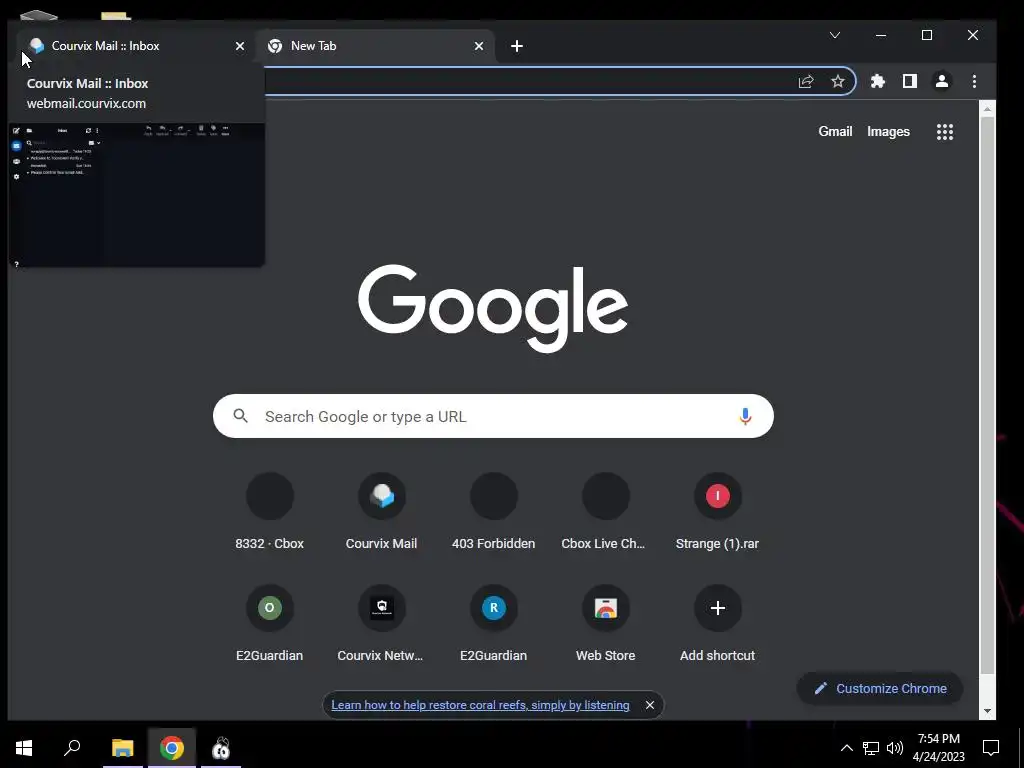Open the Cbox Live Ch... shortcut
Image resolution: width=1024 pixels, height=768 pixels.
(x=605, y=513)
